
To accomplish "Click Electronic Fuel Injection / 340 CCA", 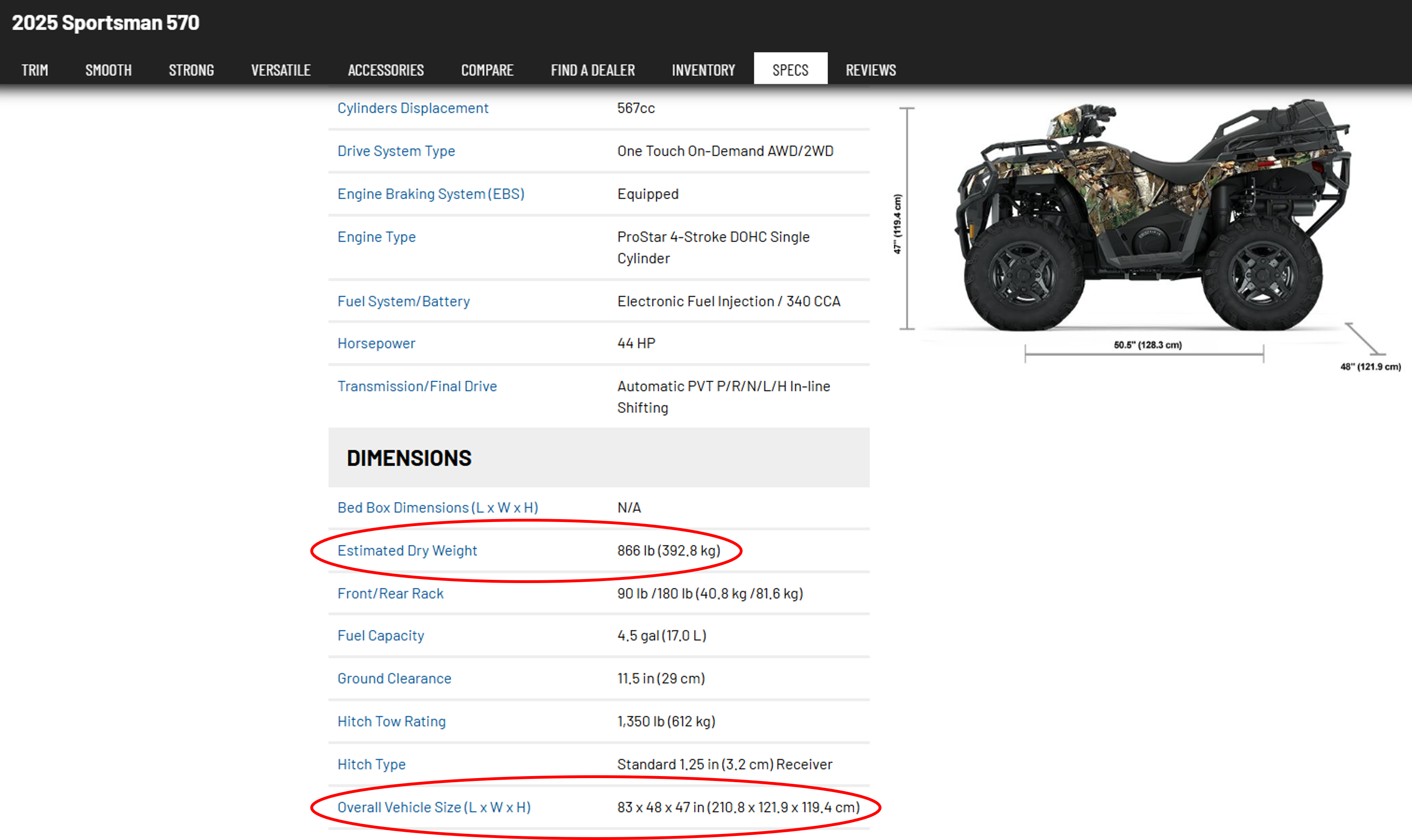I will click(729, 301).
